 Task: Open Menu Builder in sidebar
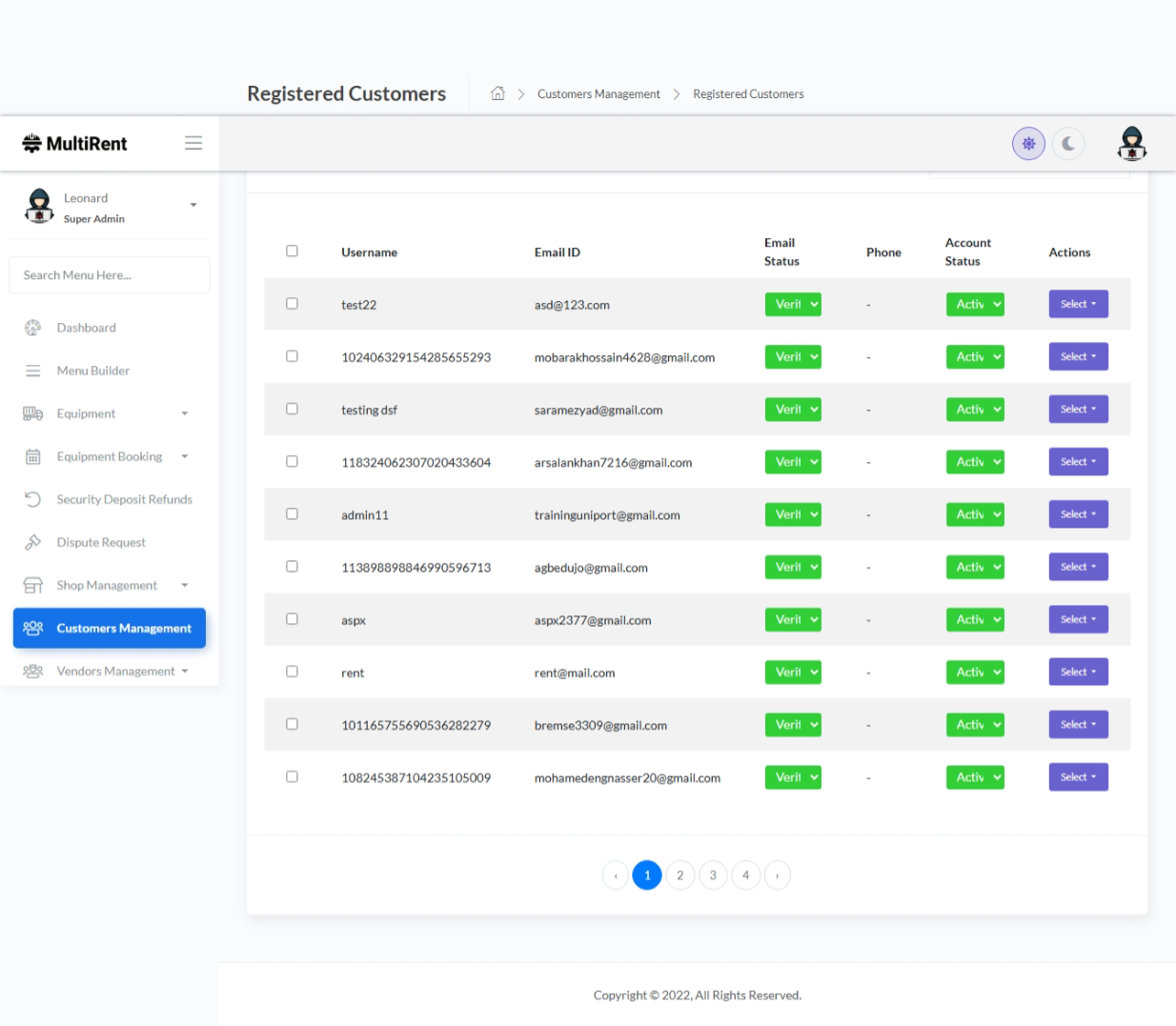(x=92, y=371)
